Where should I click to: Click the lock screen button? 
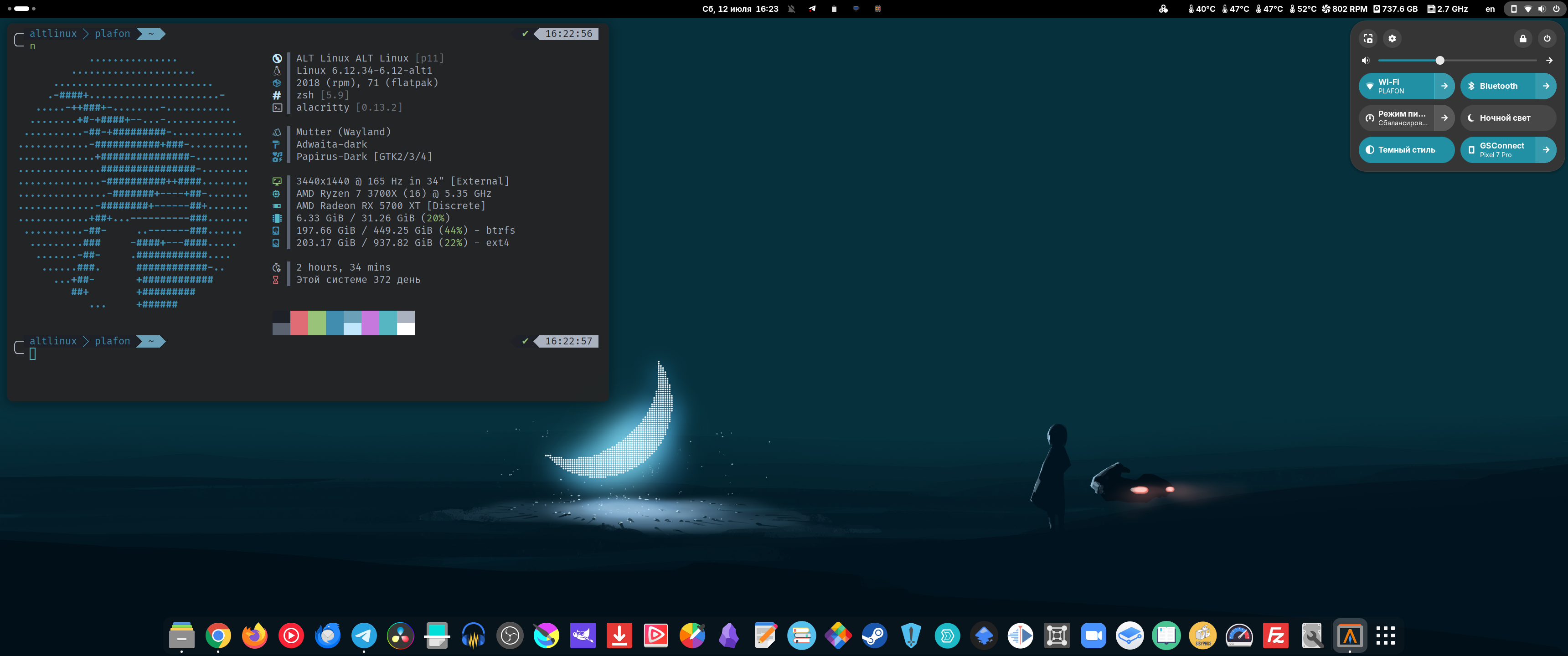click(1522, 38)
